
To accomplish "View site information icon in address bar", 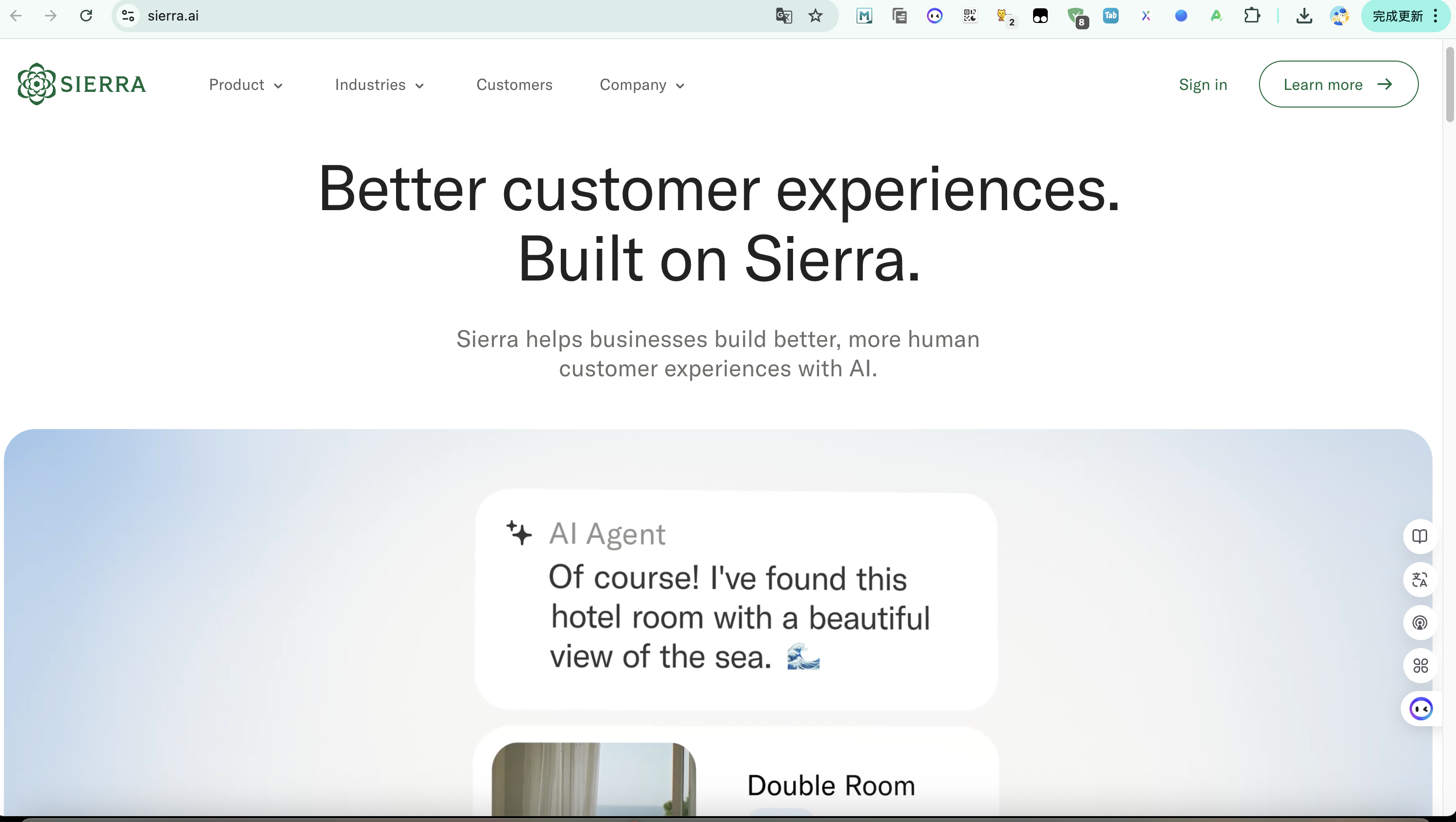I will [128, 16].
